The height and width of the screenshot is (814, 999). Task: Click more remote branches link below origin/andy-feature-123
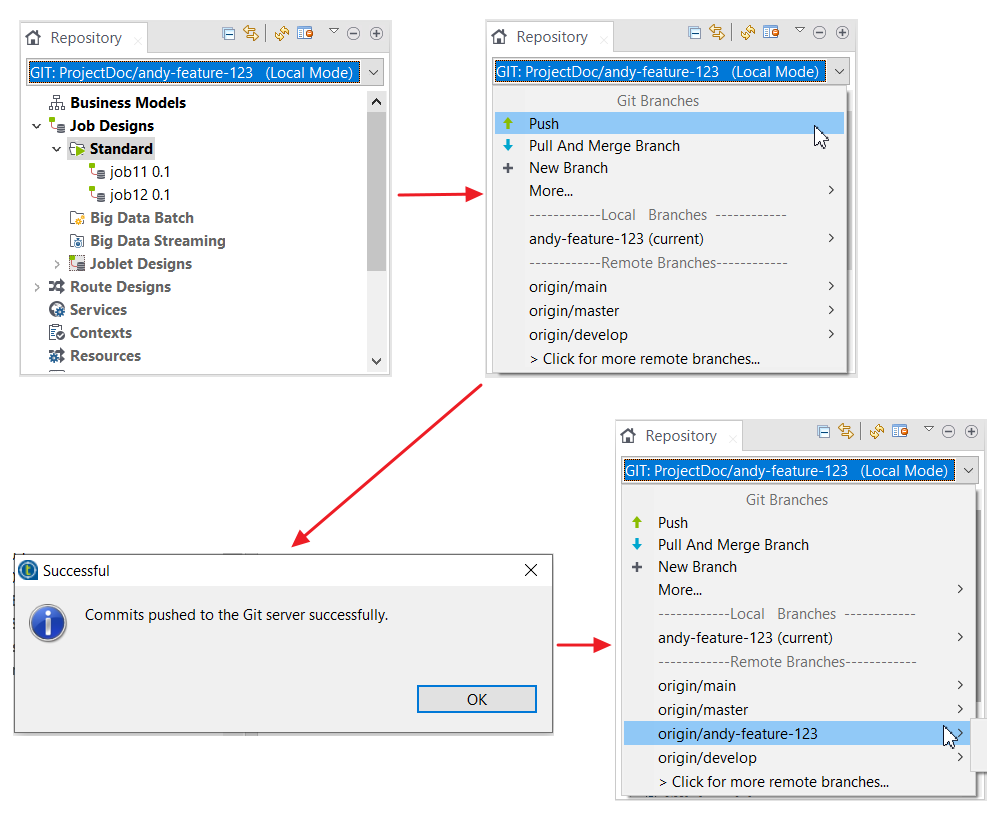pyautogui.click(x=774, y=782)
